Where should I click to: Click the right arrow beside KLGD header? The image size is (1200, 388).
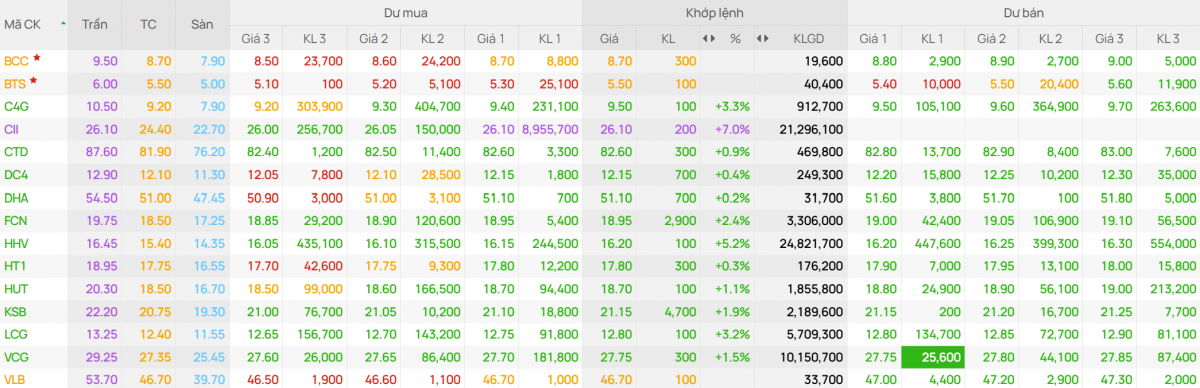click(x=766, y=38)
